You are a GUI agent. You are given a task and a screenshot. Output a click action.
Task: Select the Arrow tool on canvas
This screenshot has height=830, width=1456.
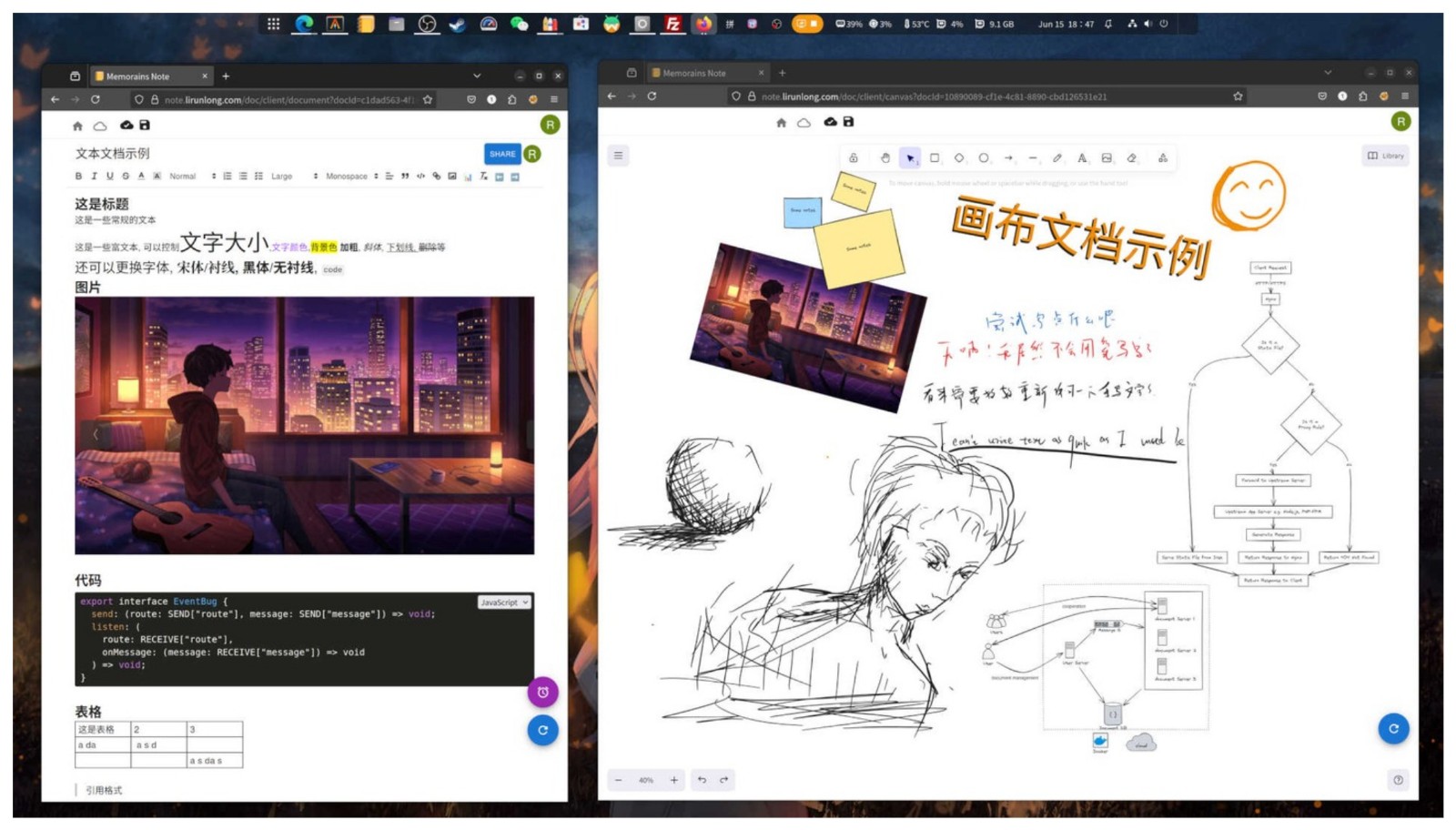(1008, 158)
